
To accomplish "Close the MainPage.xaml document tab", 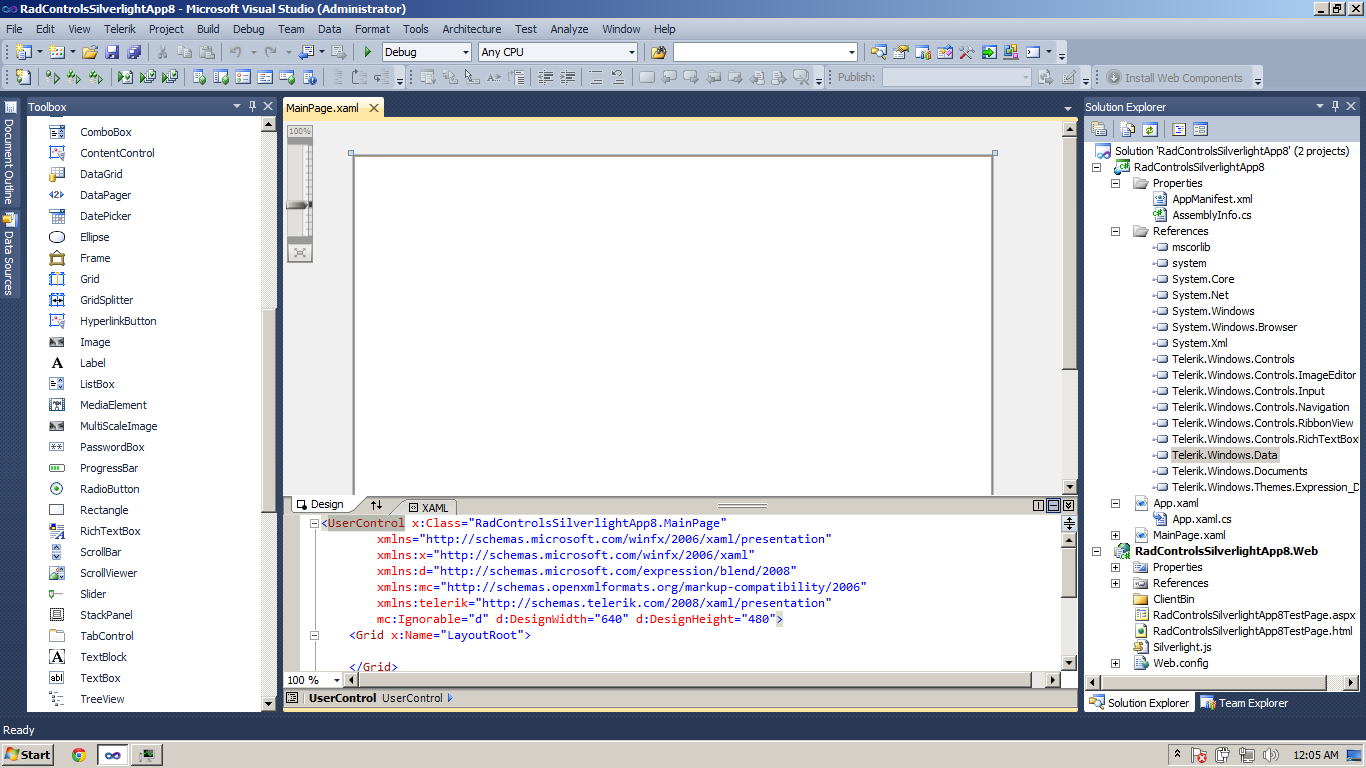I will (x=374, y=107).
